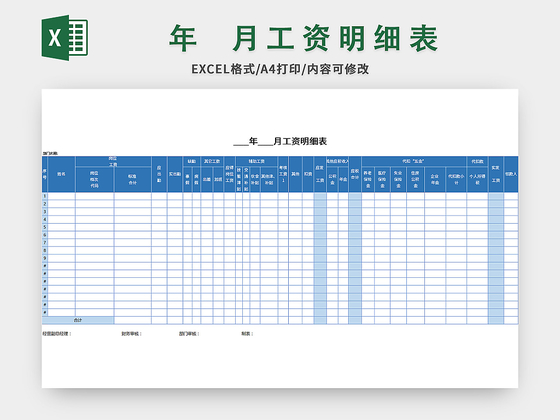Click row number 1 in the table
The width and height of the screenshot is (560, 420).
tap(45, 196)
